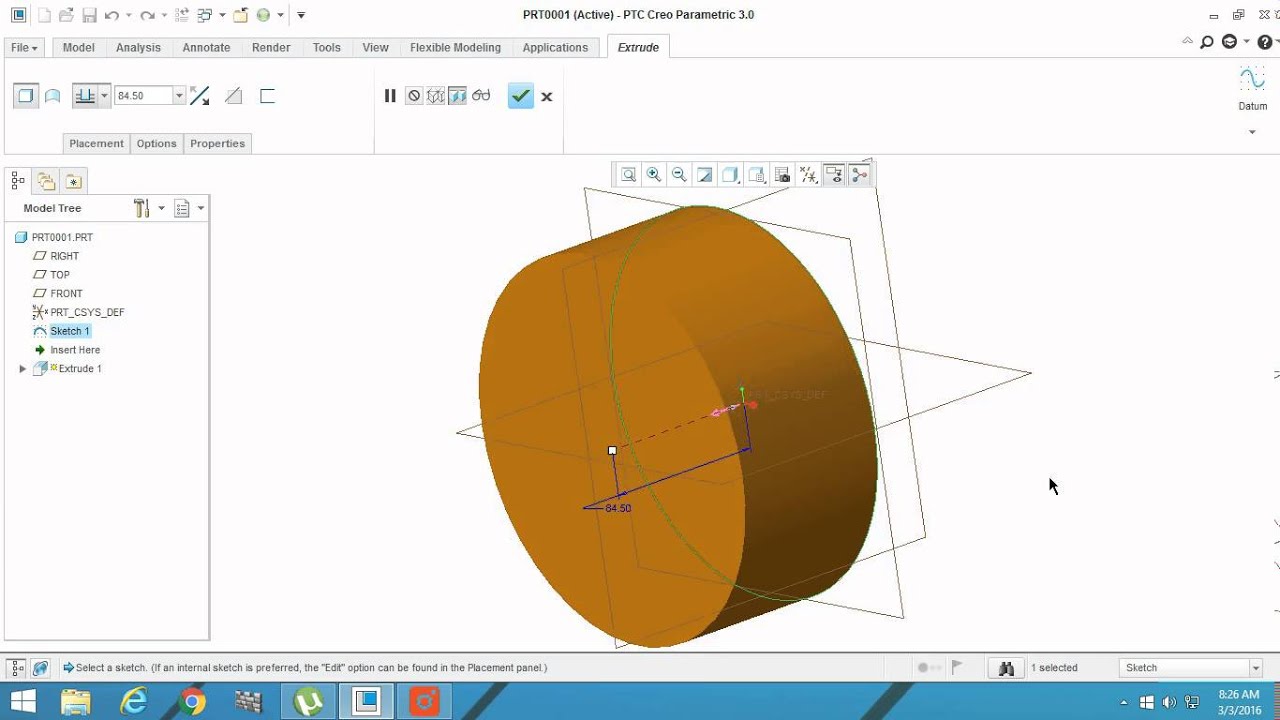This screenshot has height=720, width=1280.
Task: Open the Placement panel
Action: click(x=97, y=143)
